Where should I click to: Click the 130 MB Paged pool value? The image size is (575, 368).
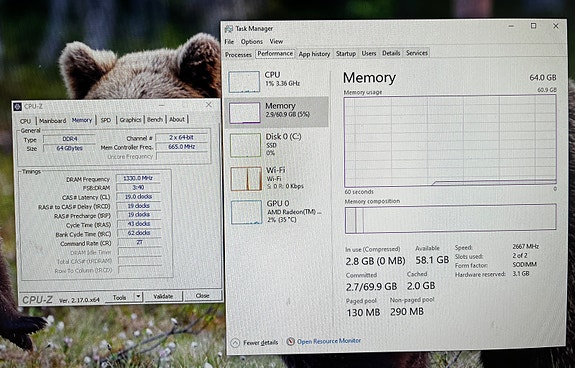point(363,313)
